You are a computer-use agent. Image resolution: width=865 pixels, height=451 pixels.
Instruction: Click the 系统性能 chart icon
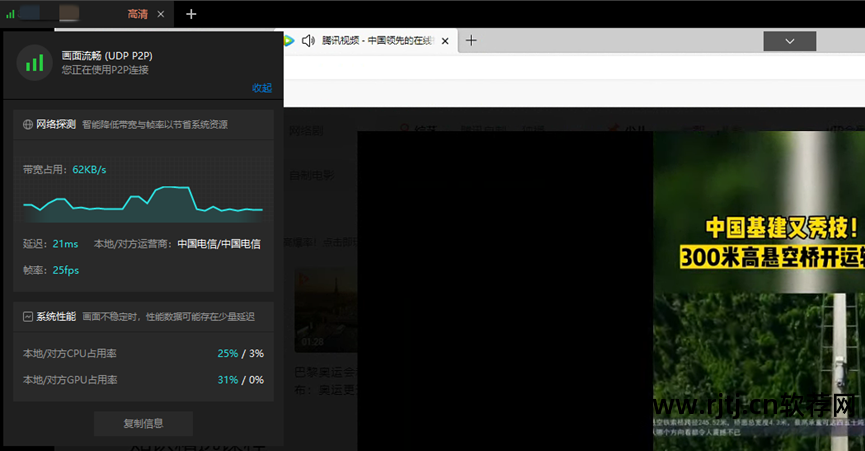pos(28,316)
